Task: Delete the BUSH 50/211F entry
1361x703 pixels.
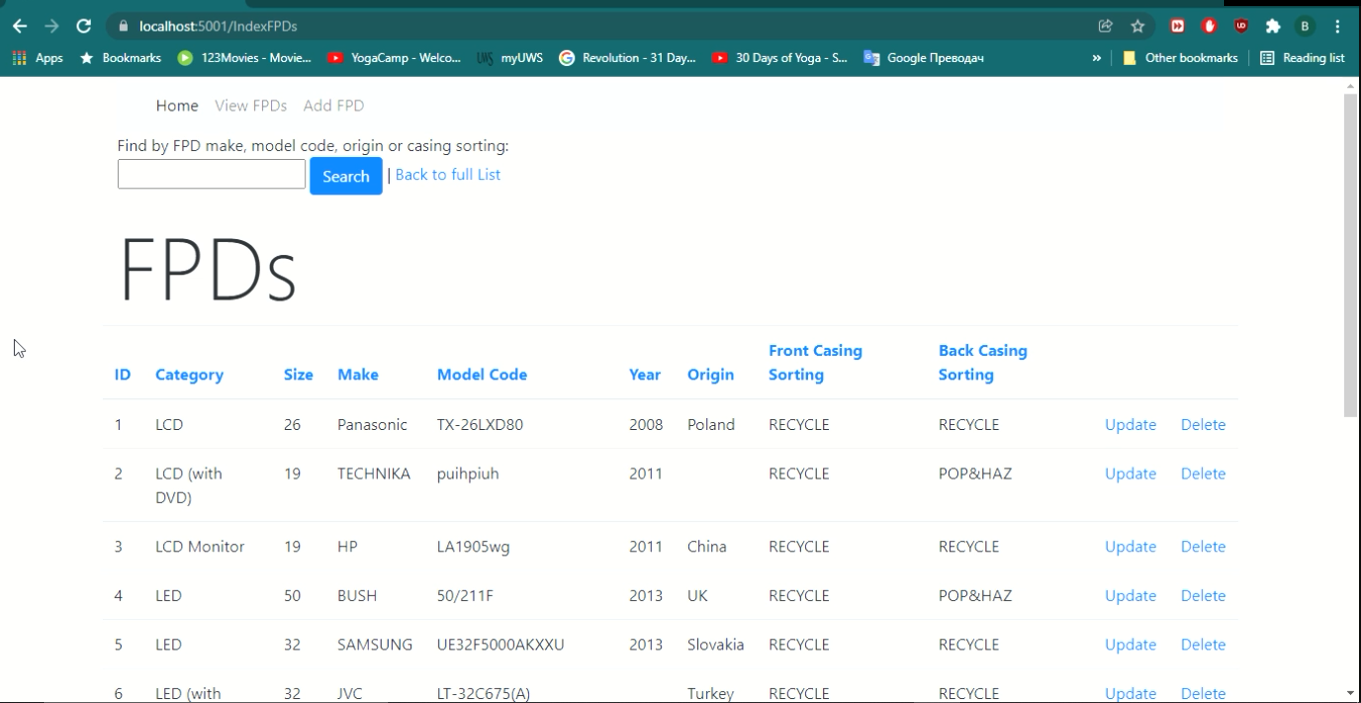Action: point(1202,596)
